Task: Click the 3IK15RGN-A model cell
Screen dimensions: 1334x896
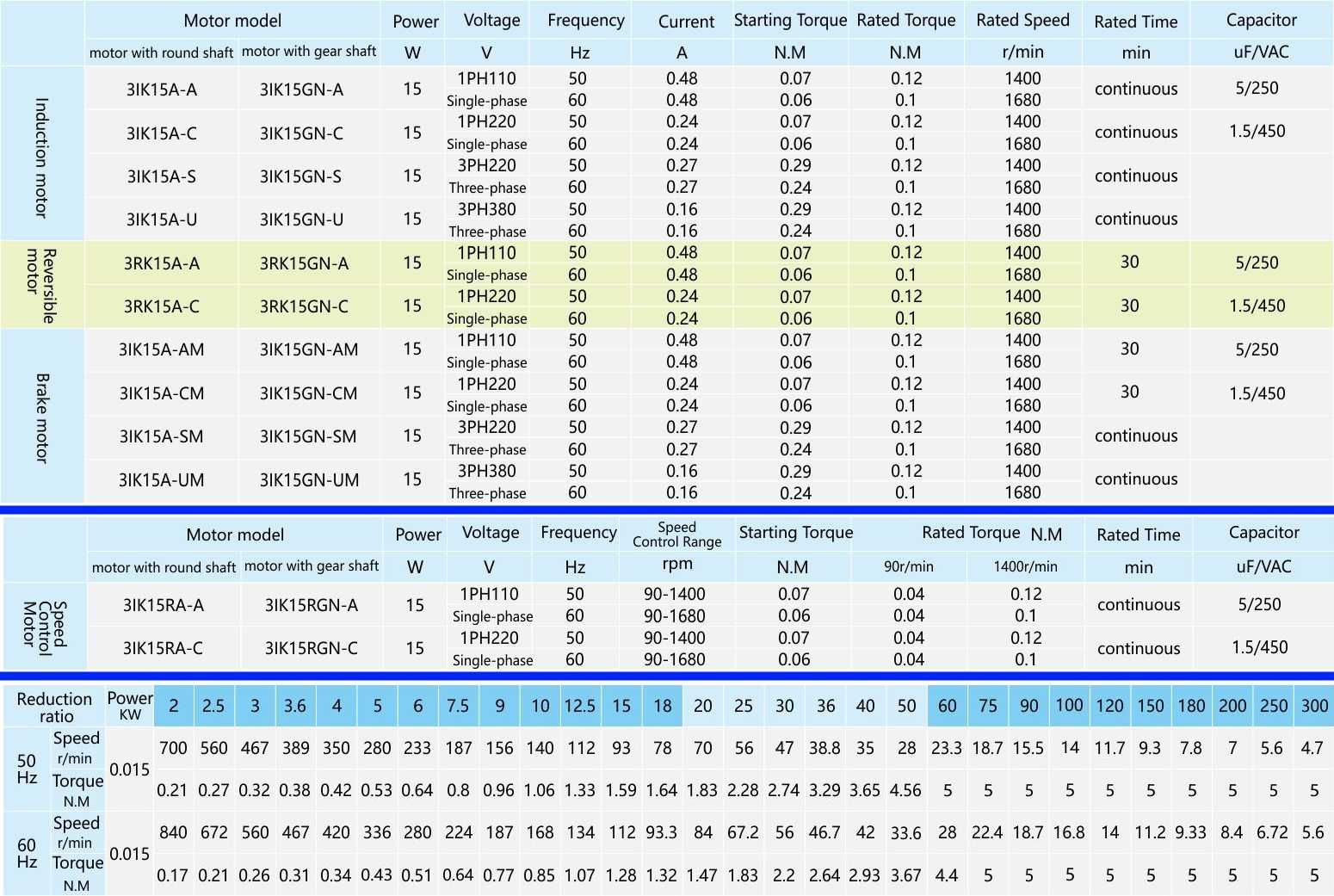Action: coord(311,605)
